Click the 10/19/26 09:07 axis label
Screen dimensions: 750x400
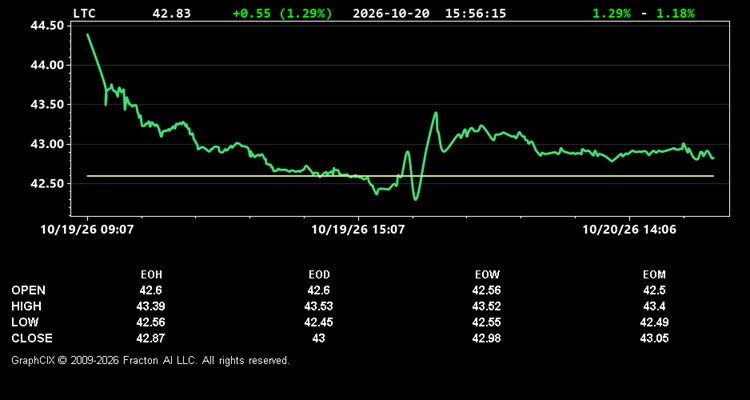(87, 230)
